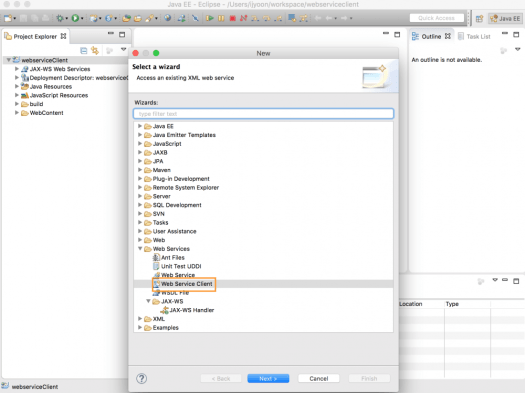The height and width of the screenshot is (393, 525).
Task: Click the Suspend pause icon
Action: point(221,18)
